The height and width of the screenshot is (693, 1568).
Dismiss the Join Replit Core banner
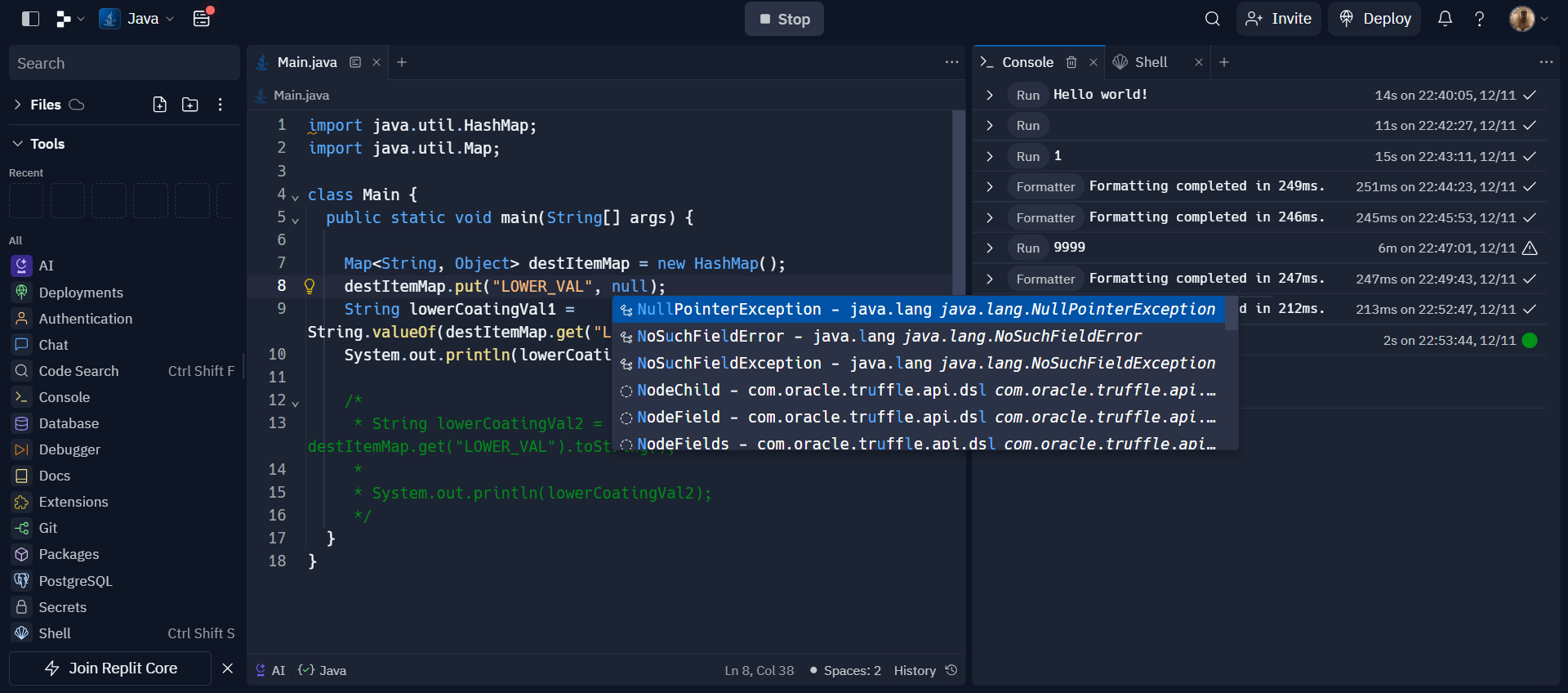point(228,668)
